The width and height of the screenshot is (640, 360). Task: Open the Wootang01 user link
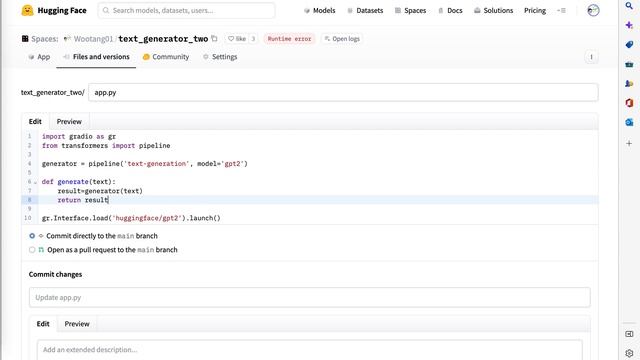tap(93, 39)
